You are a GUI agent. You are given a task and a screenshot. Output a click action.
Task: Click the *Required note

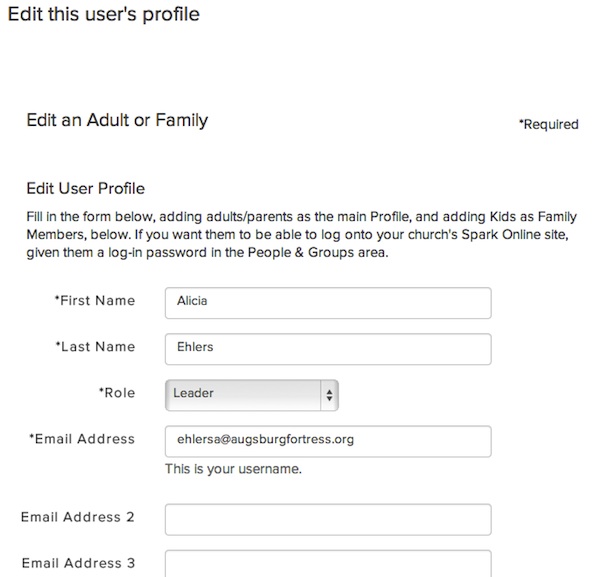point(548,125)
